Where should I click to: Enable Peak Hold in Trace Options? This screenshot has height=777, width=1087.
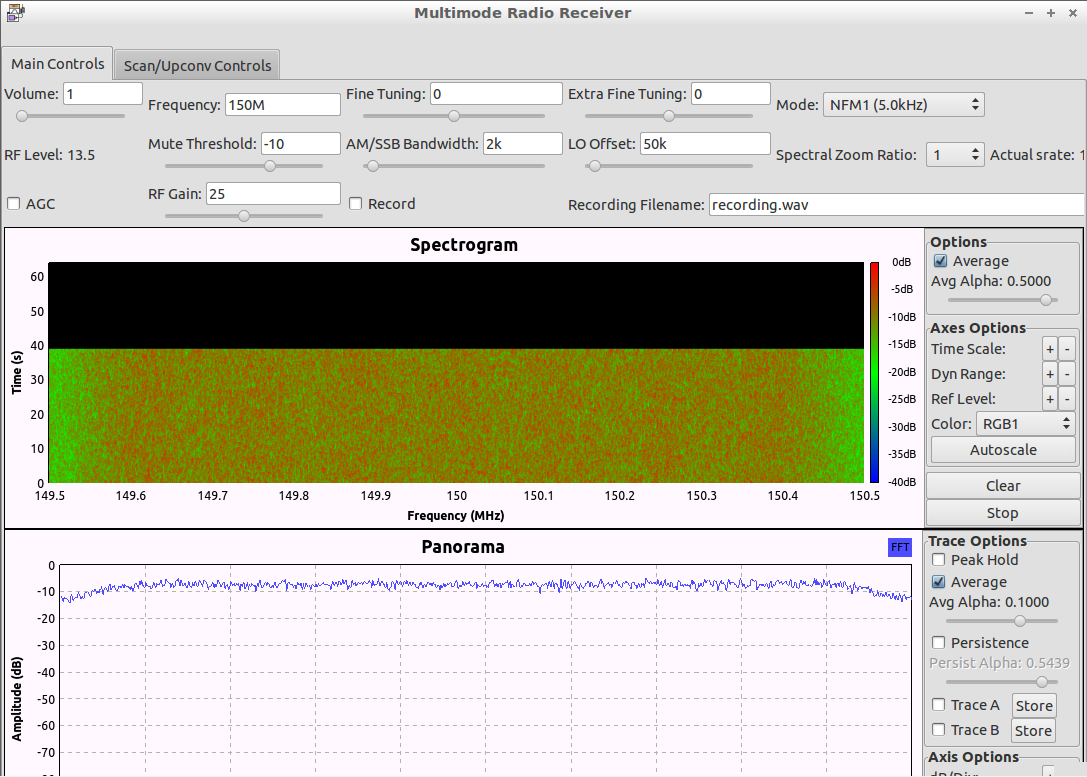click(938, 560)
